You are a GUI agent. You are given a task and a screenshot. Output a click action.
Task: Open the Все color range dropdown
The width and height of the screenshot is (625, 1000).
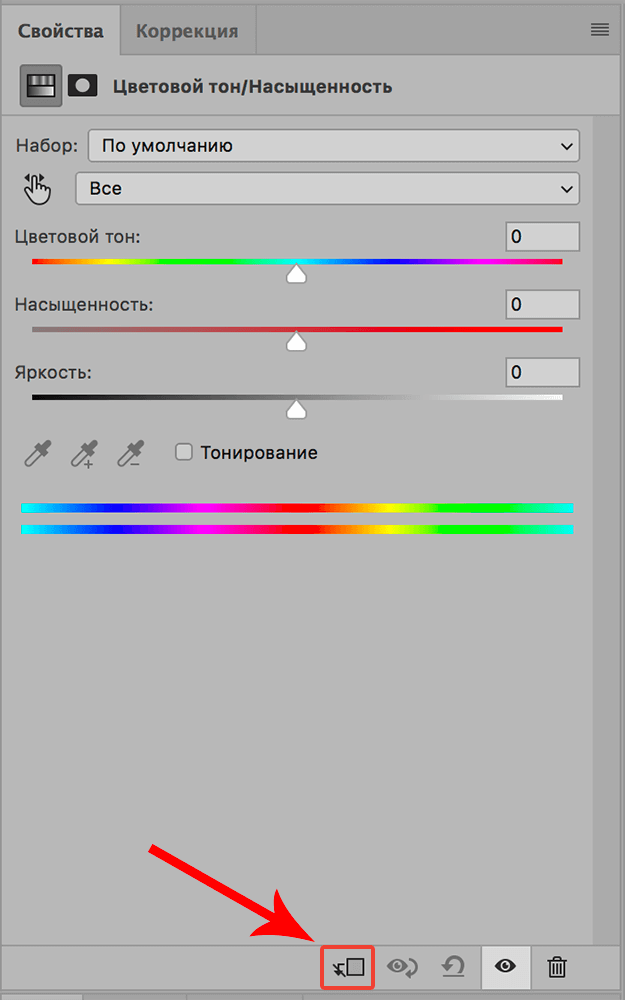327,189
